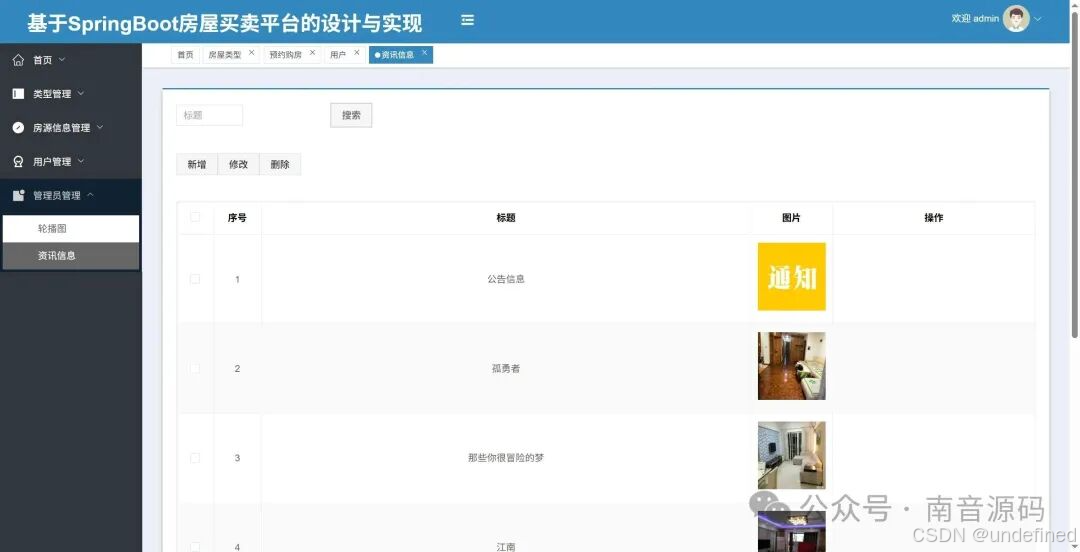Open the admin account dropdown arrow
The image size is (1080, 552).
pyautogui.click(x=1038, y=19)
